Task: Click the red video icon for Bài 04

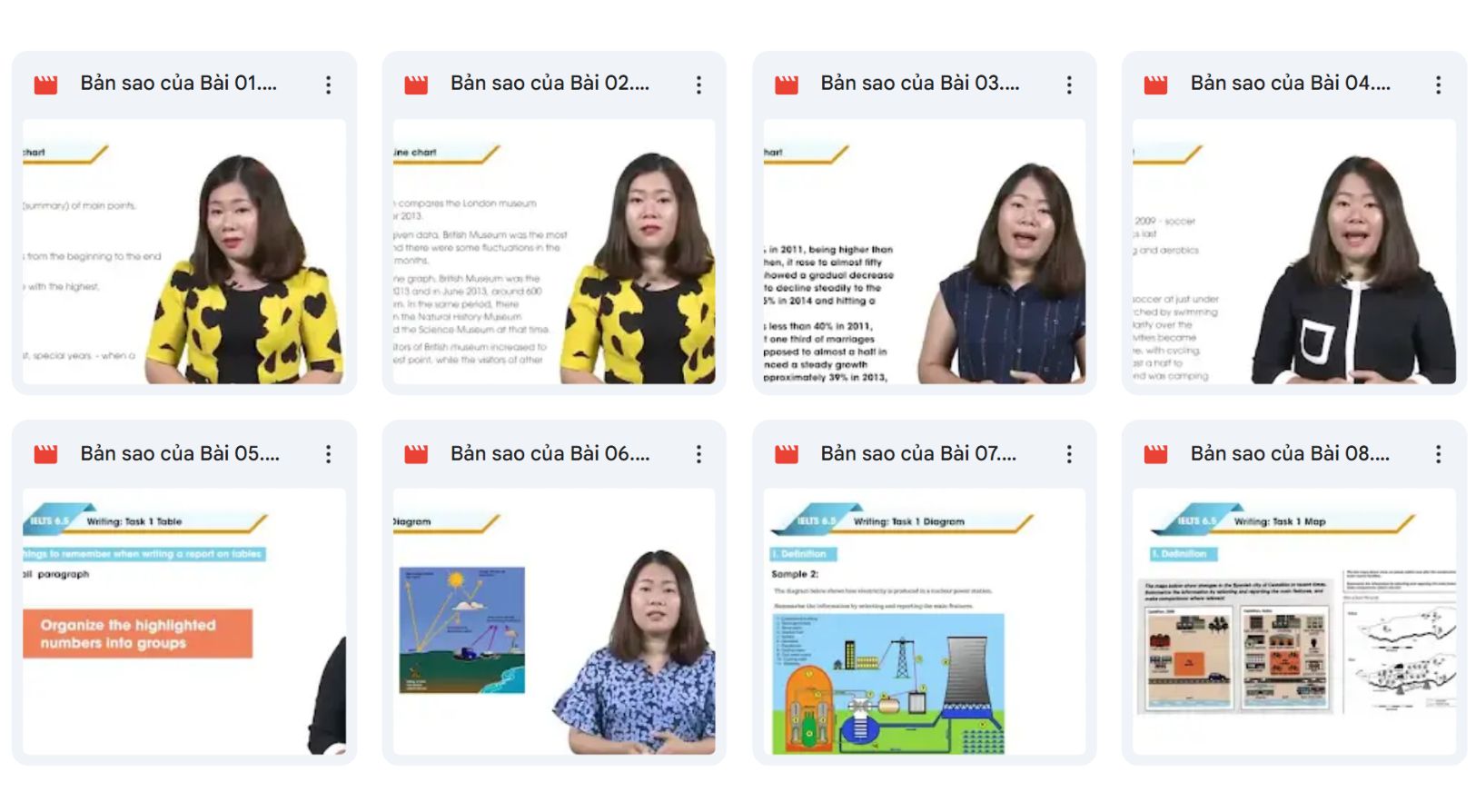Action: click(x=1155, y=85)
